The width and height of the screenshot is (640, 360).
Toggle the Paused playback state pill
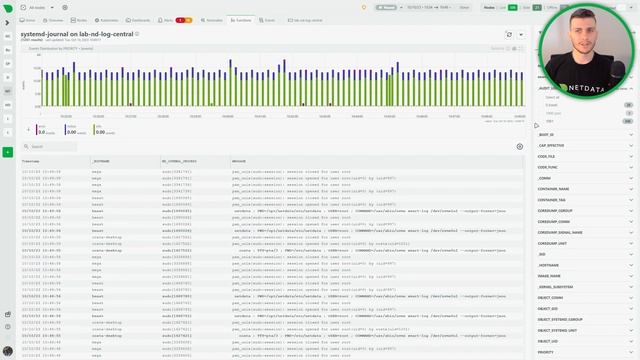click(x=386, y=7)
